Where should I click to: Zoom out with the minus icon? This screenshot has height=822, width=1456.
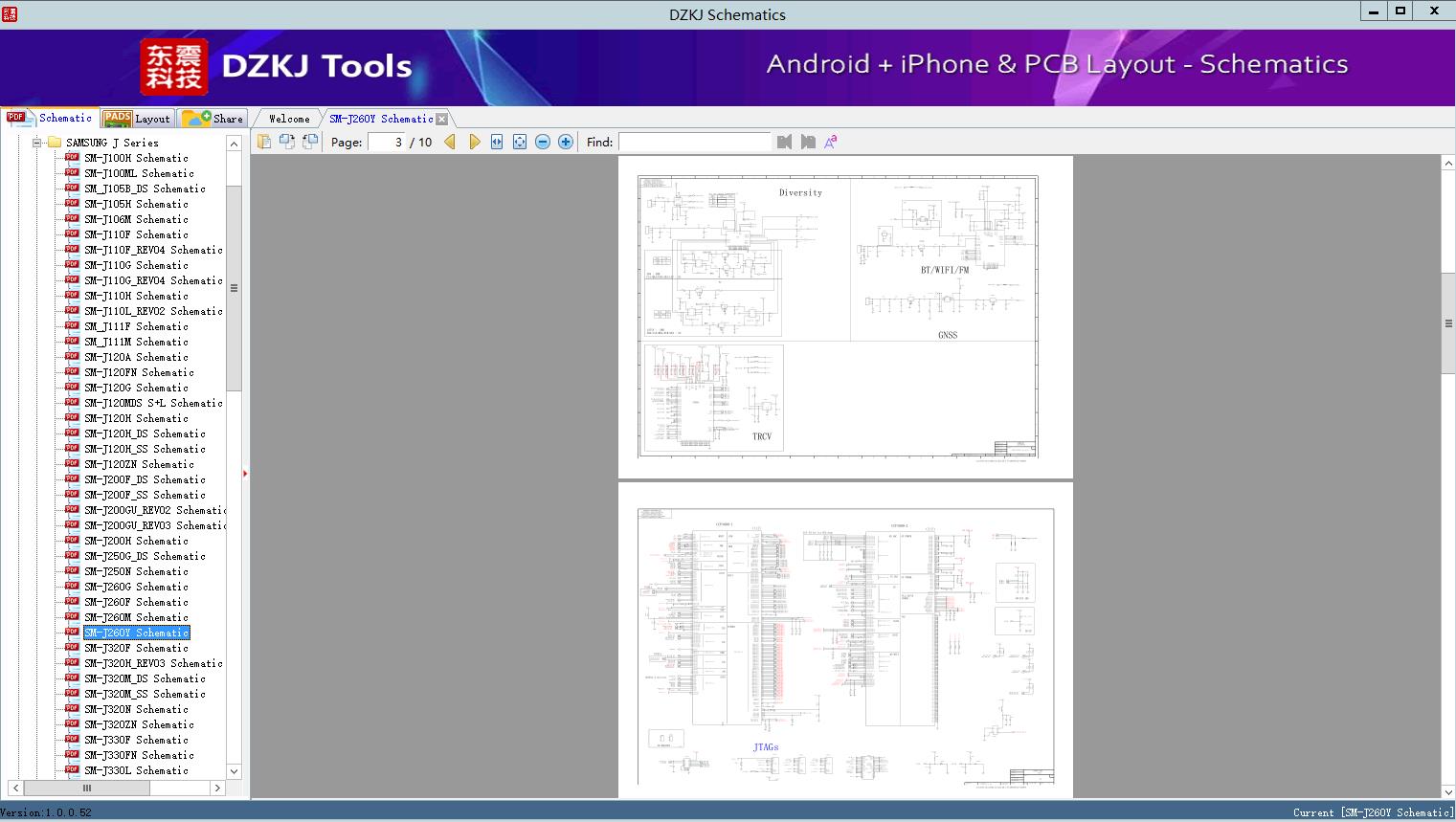(x=543, y=142)
